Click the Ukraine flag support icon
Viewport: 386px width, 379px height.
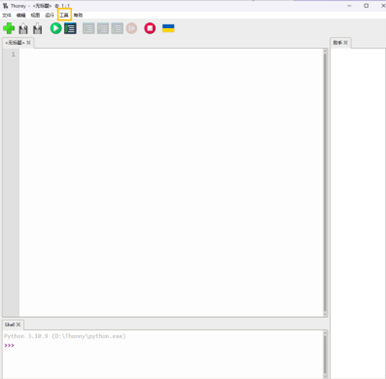click(168, 28)
